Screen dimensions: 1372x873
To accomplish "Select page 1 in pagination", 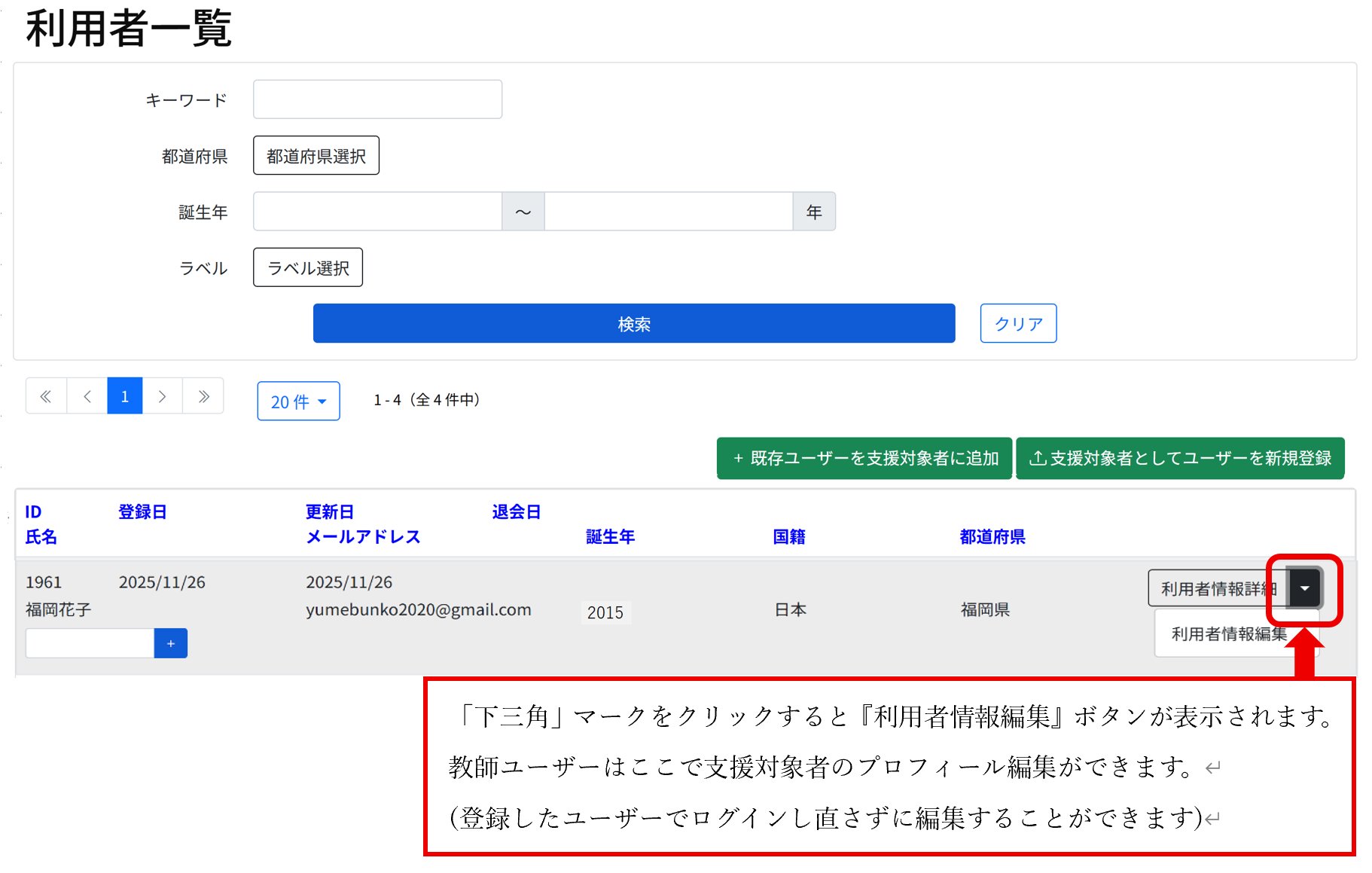I will coord(125,396).
